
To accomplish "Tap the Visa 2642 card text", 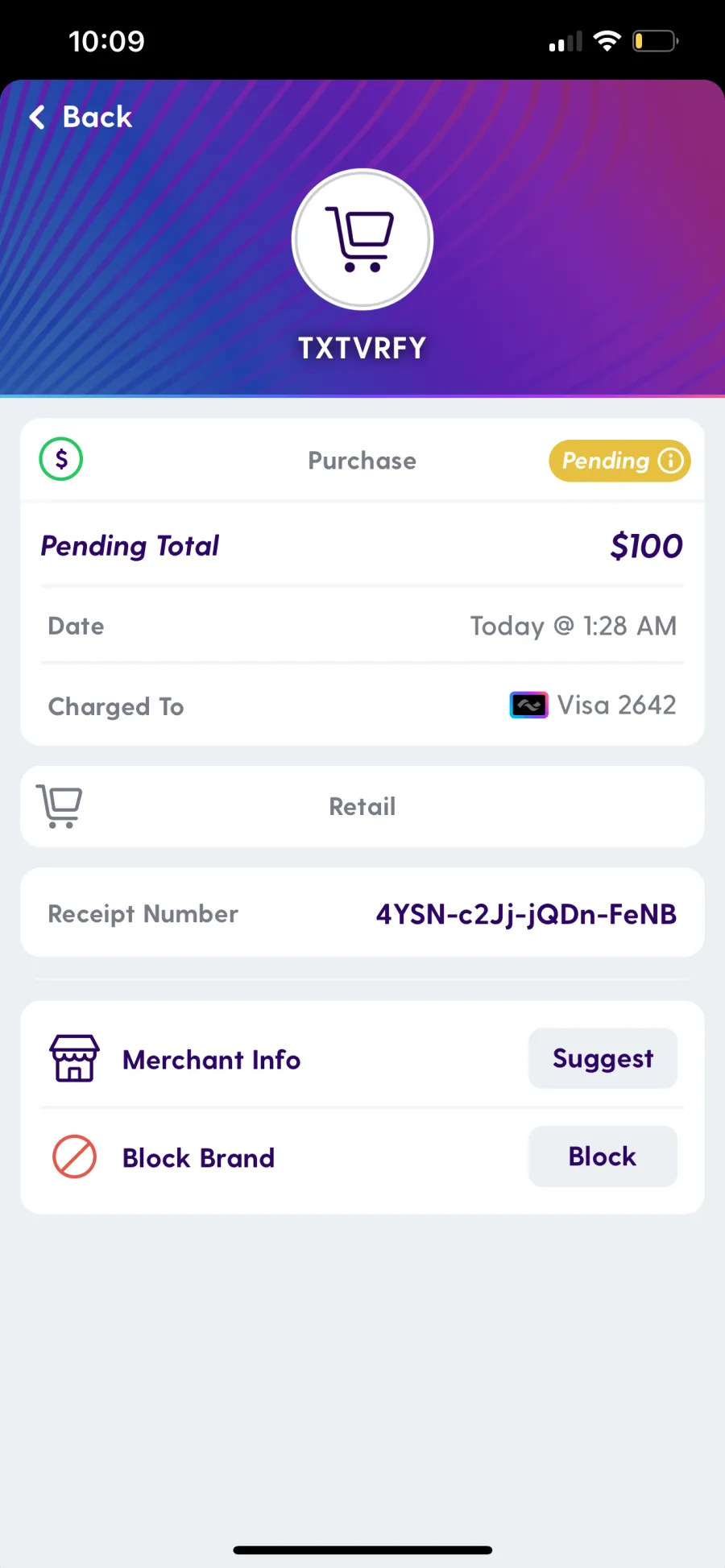I will 617,705.
